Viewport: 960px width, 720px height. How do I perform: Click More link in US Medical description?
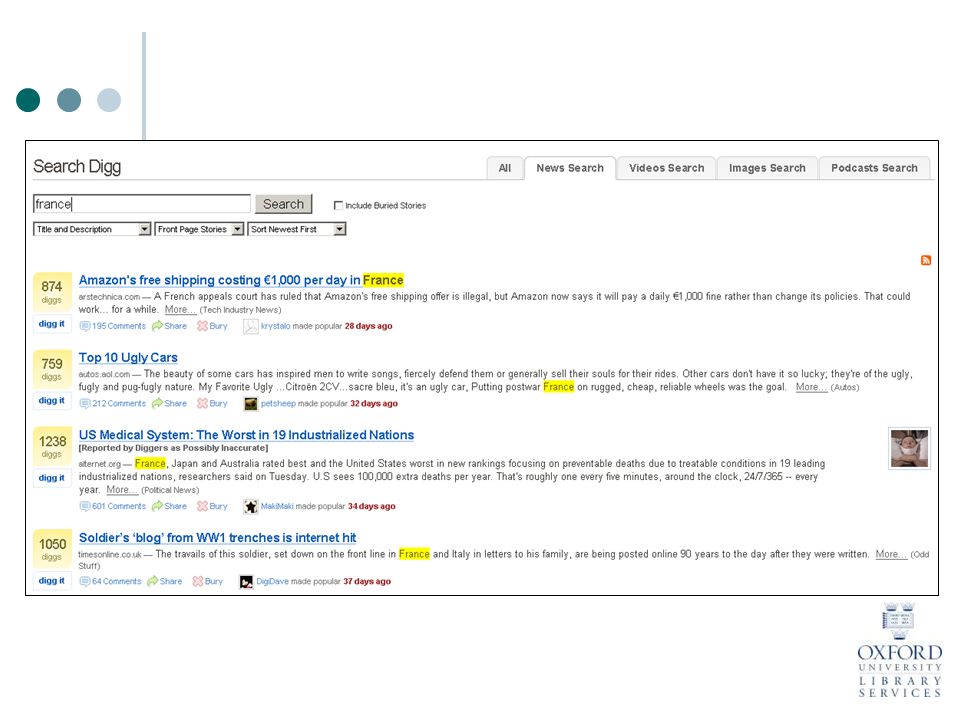point(122,490)
